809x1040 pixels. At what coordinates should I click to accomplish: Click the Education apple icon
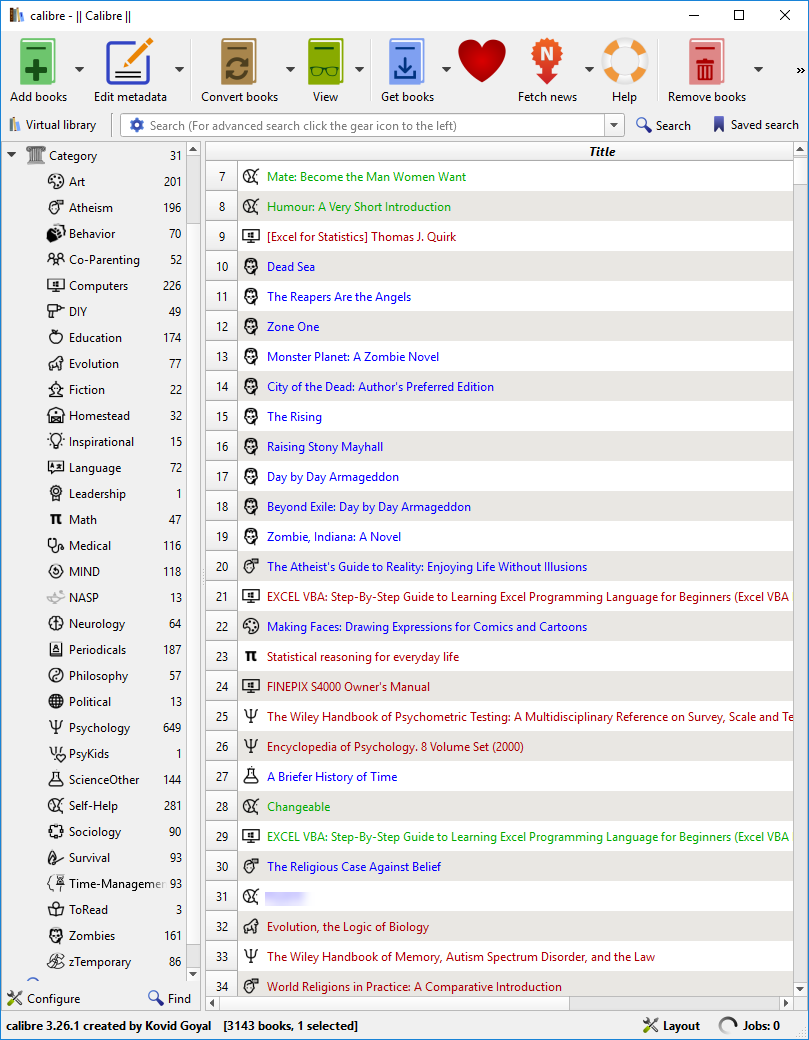click(56, 337)
